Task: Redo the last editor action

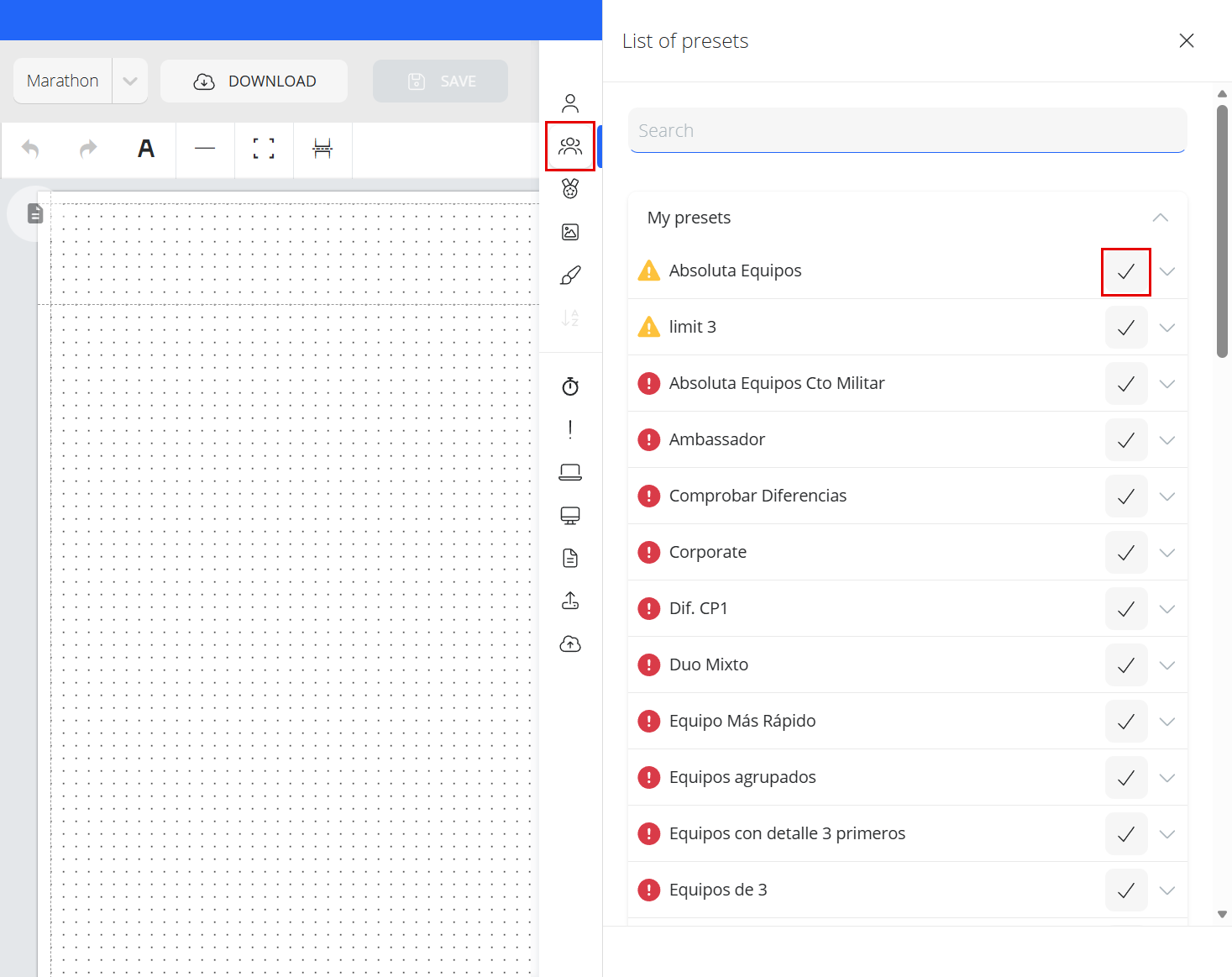Action: pyautogui.click(x=88, y=150)
